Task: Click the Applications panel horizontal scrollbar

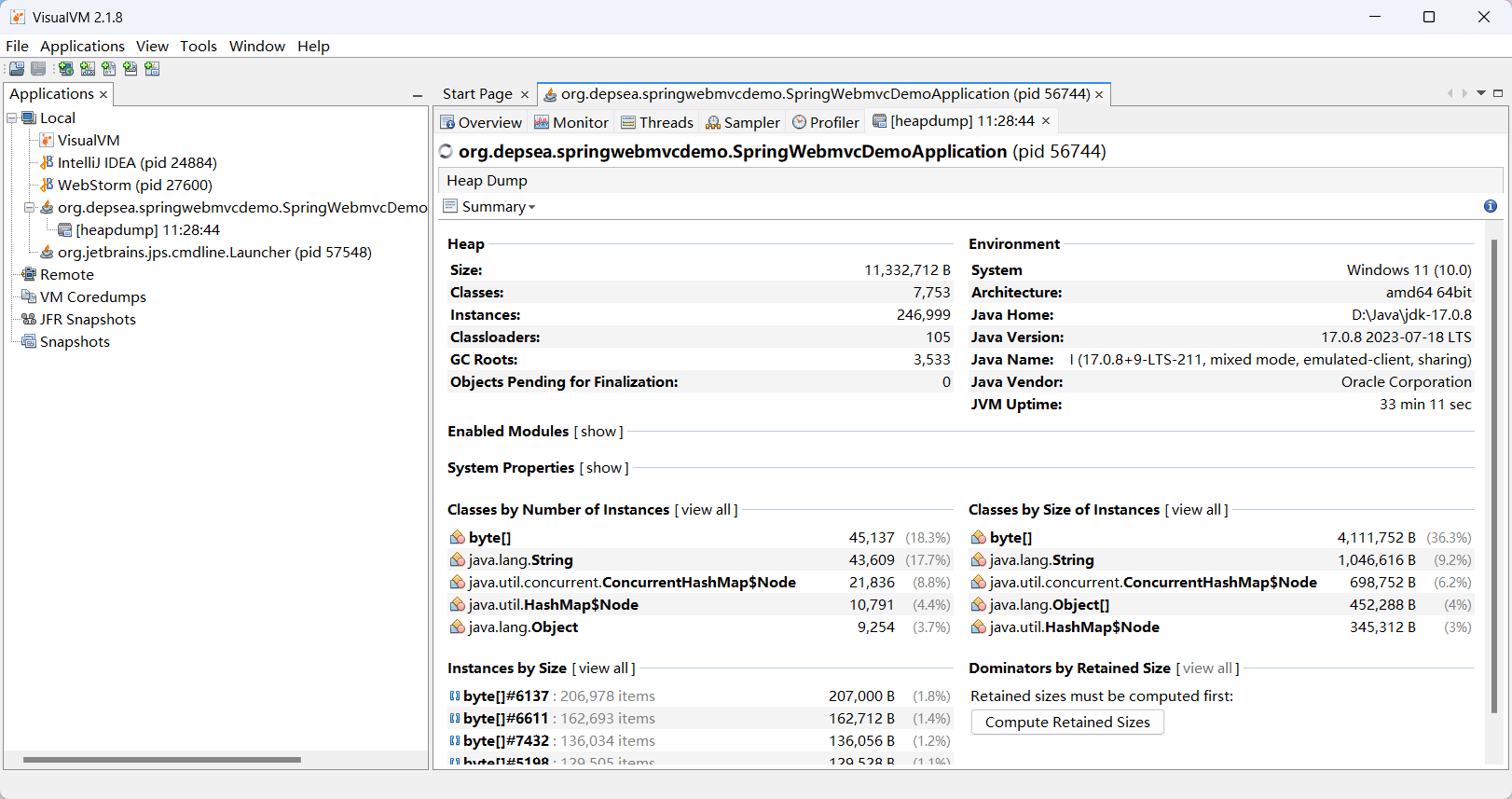Action: [162, 760]
